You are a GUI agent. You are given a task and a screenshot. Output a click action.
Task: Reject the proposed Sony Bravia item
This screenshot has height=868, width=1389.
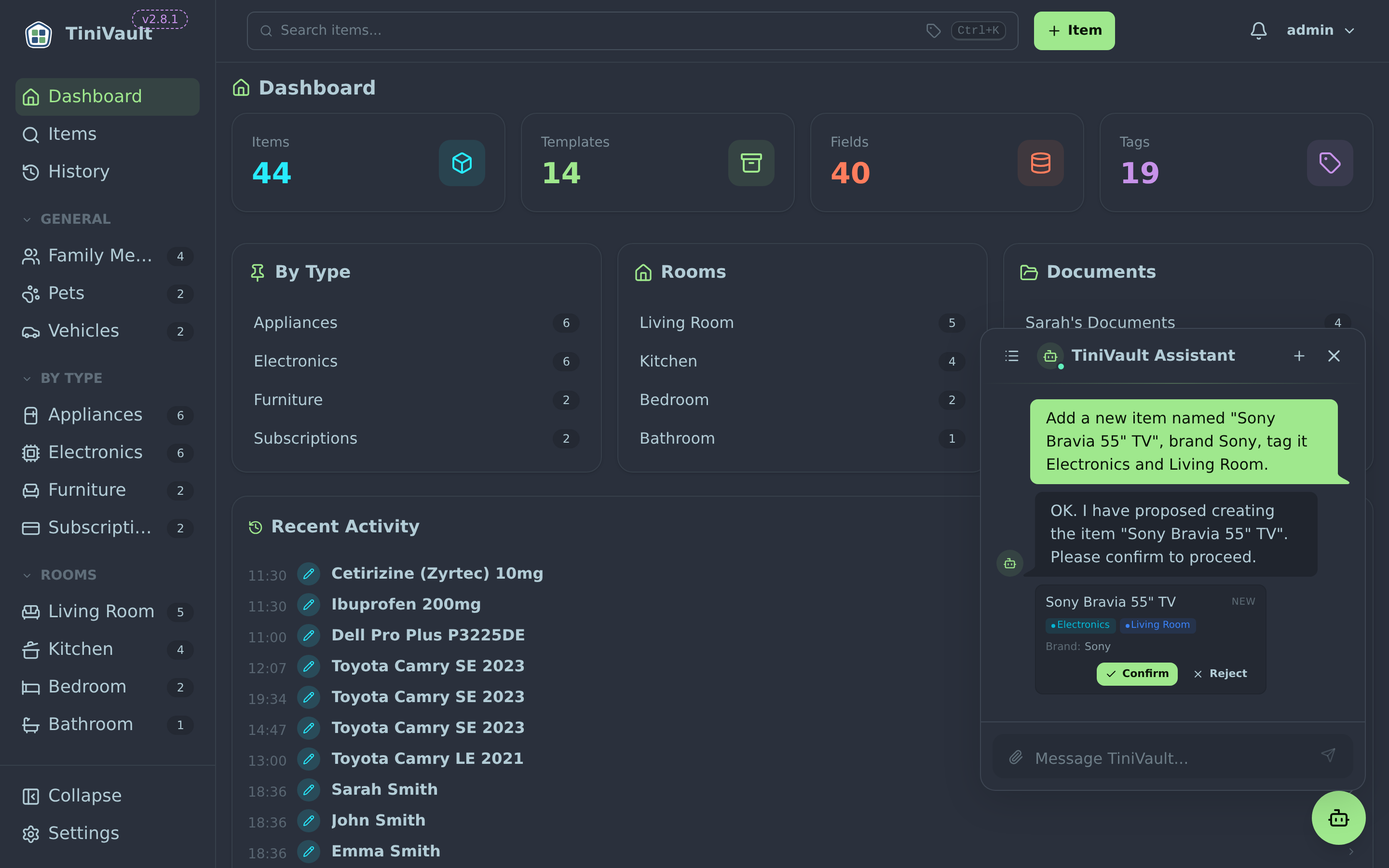1220,673
